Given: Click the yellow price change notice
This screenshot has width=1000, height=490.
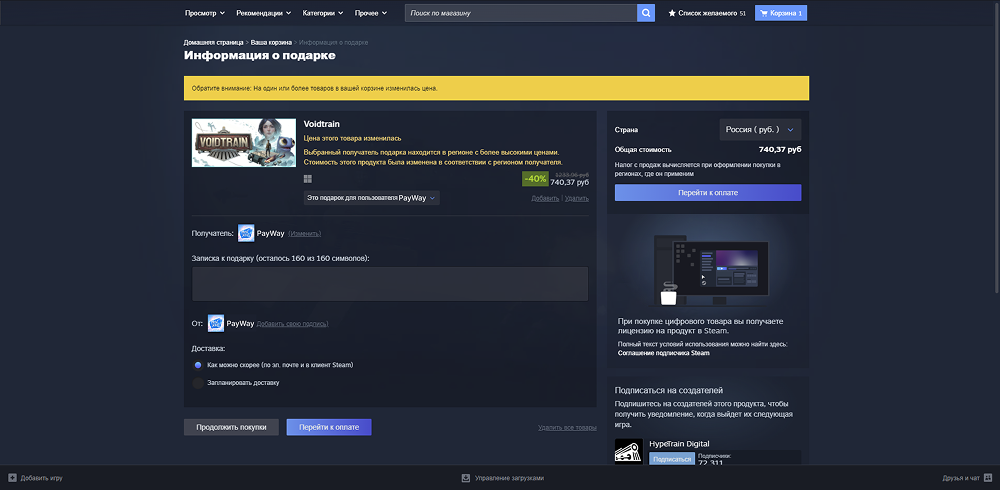Looking at the screenshot, I should 496,88.
